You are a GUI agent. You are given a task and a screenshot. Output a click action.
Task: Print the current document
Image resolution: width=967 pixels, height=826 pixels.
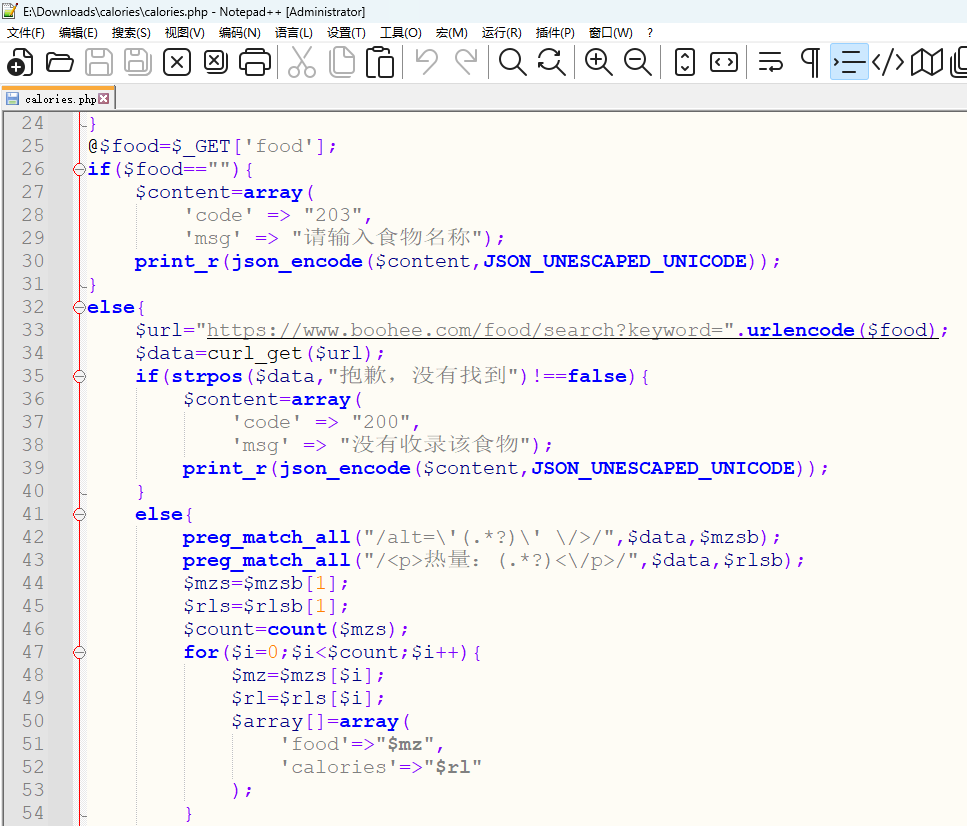tap(255, 63)
